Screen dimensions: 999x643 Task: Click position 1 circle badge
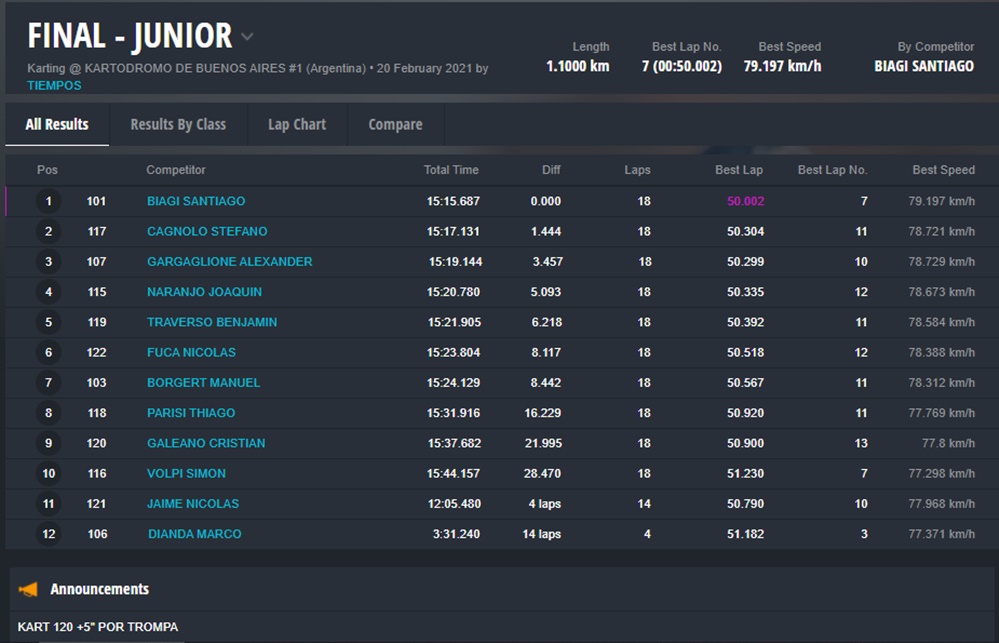click(48, 202)
